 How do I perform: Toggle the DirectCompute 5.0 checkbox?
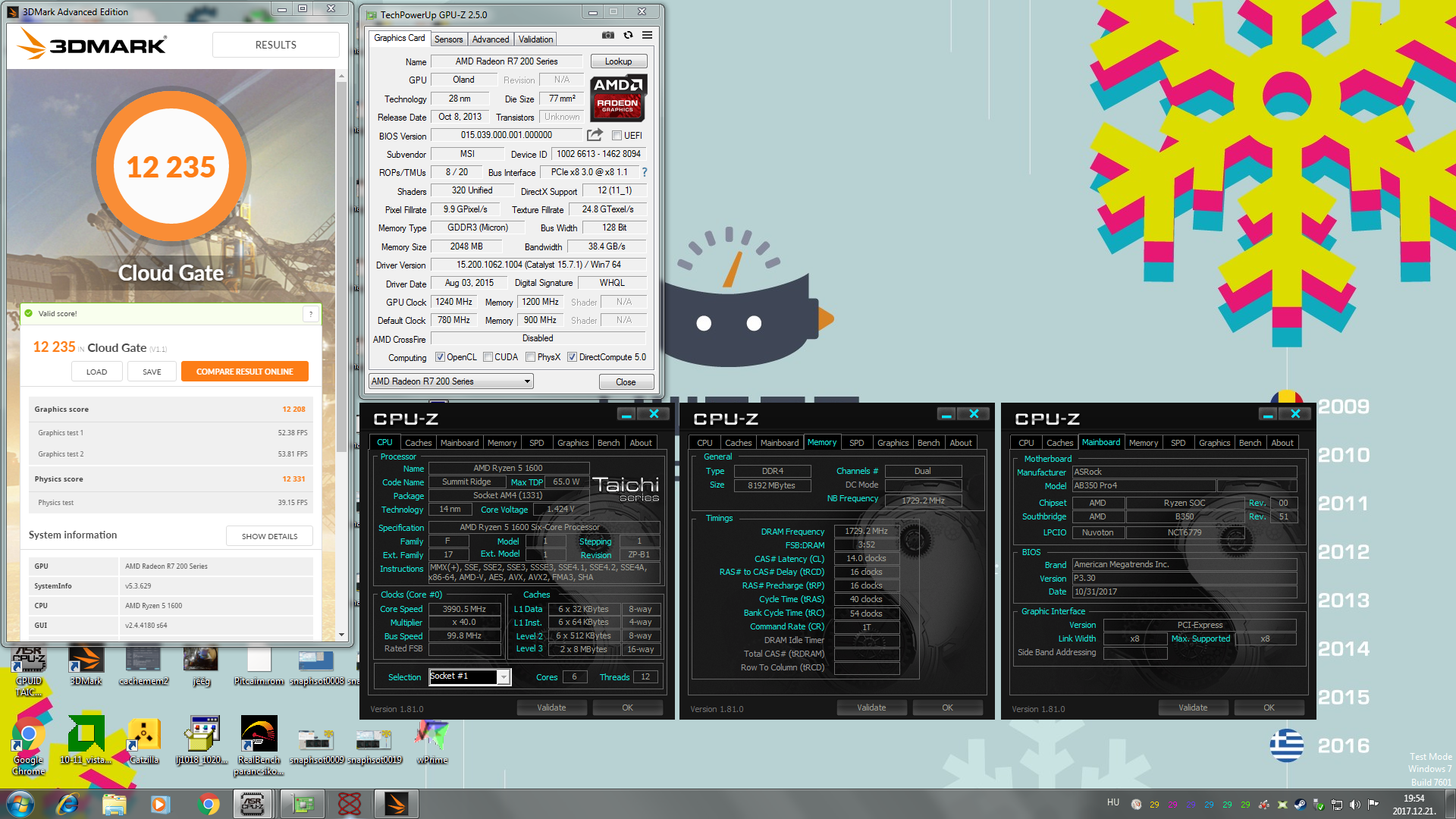[x=572, y=357]
